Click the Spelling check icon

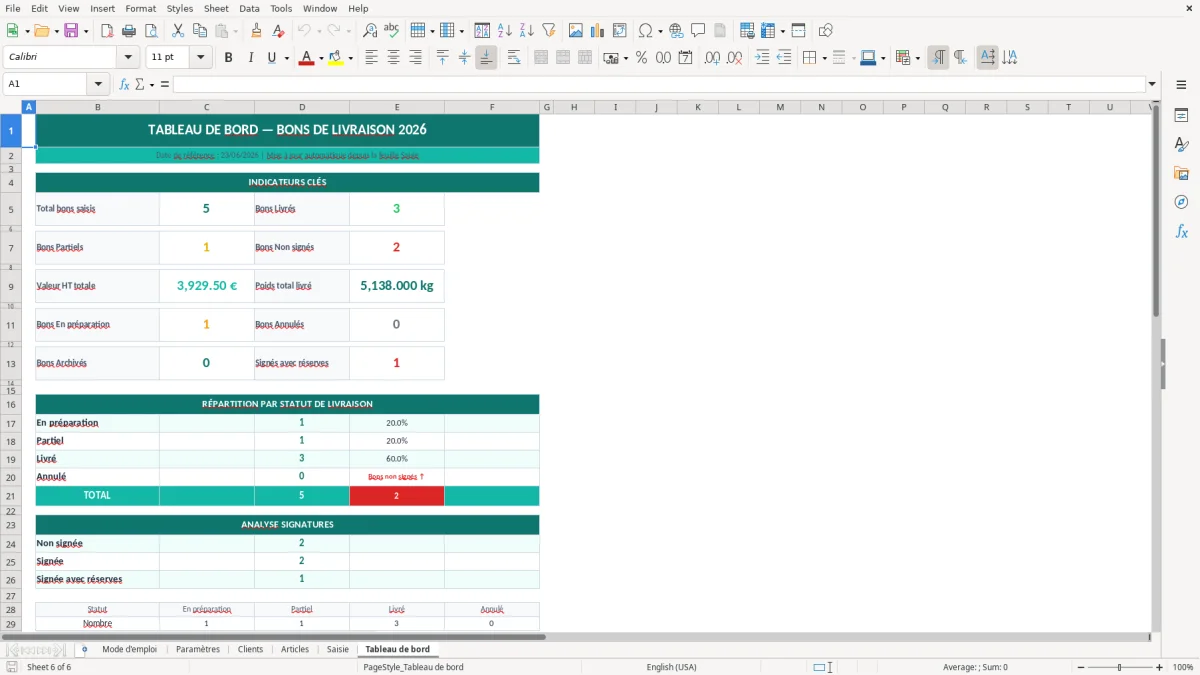[x=392, y=31]
